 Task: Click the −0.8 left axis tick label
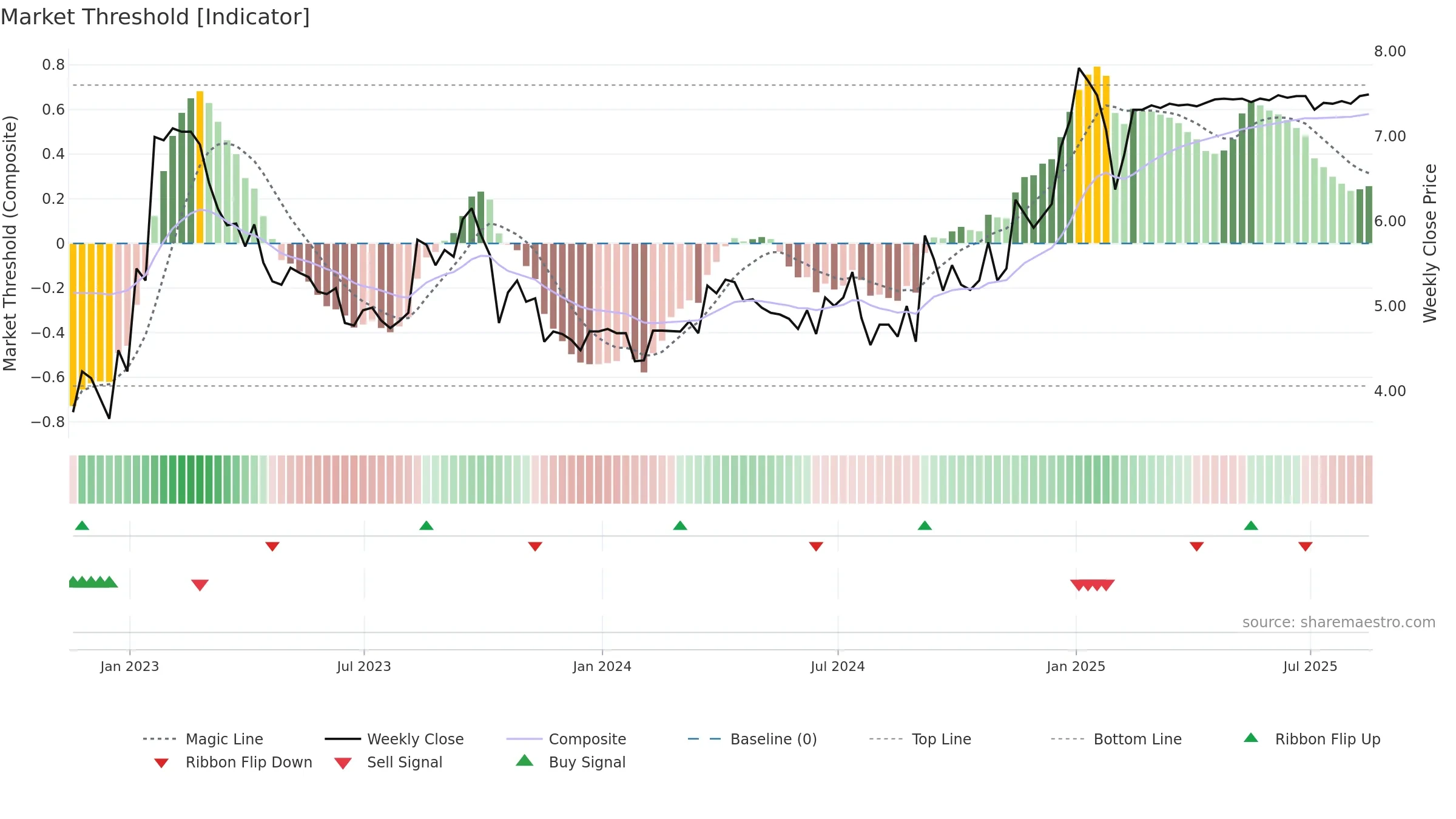[x=48, y=422]
